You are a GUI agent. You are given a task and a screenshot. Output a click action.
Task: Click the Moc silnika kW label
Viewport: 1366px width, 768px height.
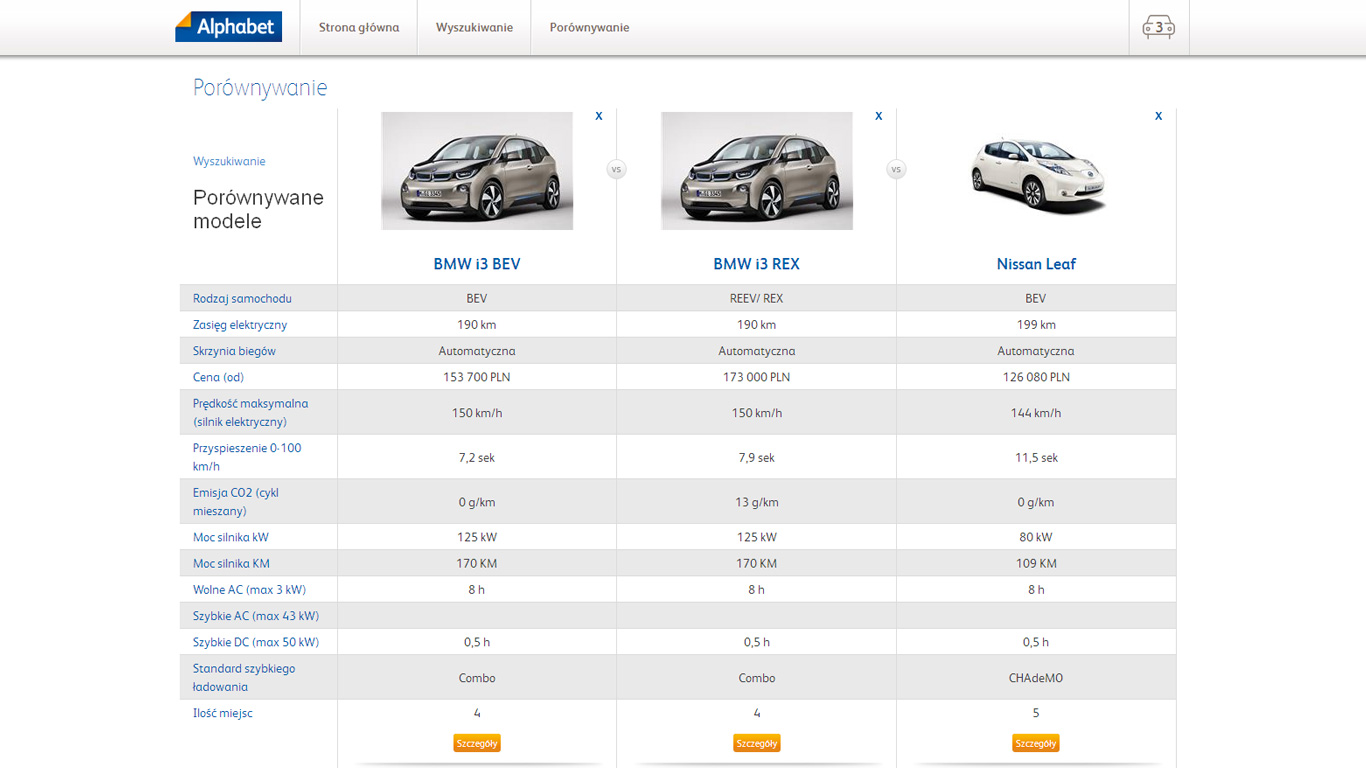(x=231, y=537)
